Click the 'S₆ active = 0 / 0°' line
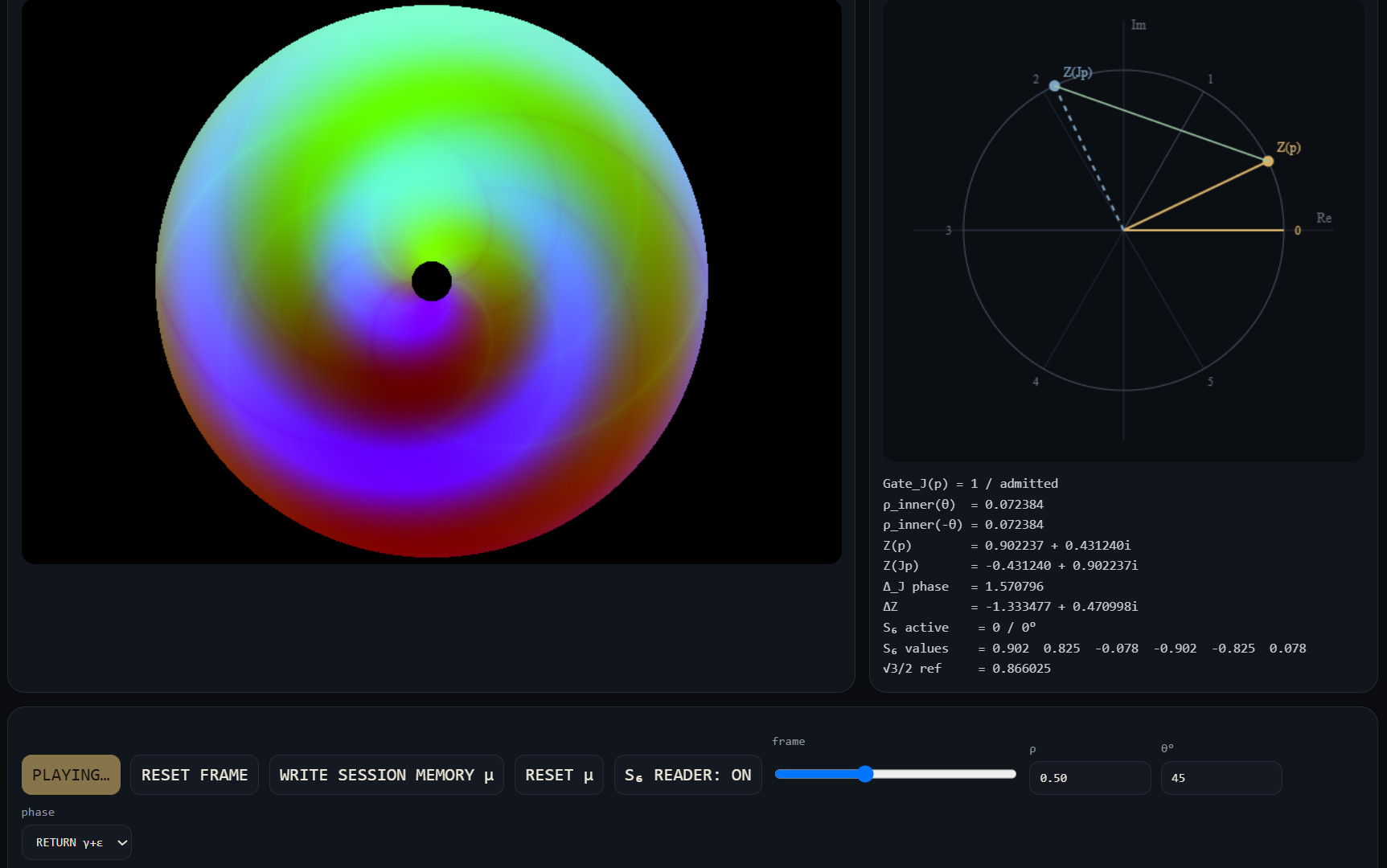The image size is (1387, 868). (959, 627)
